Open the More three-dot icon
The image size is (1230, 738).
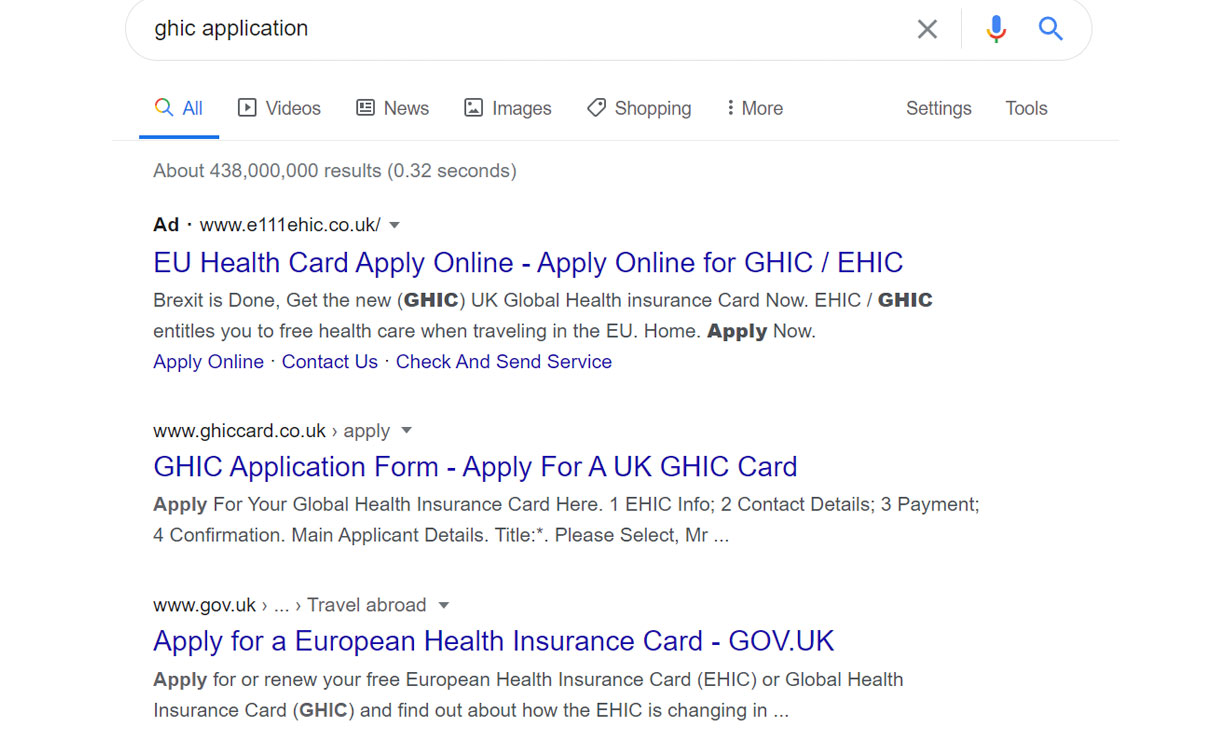point(730,107)
